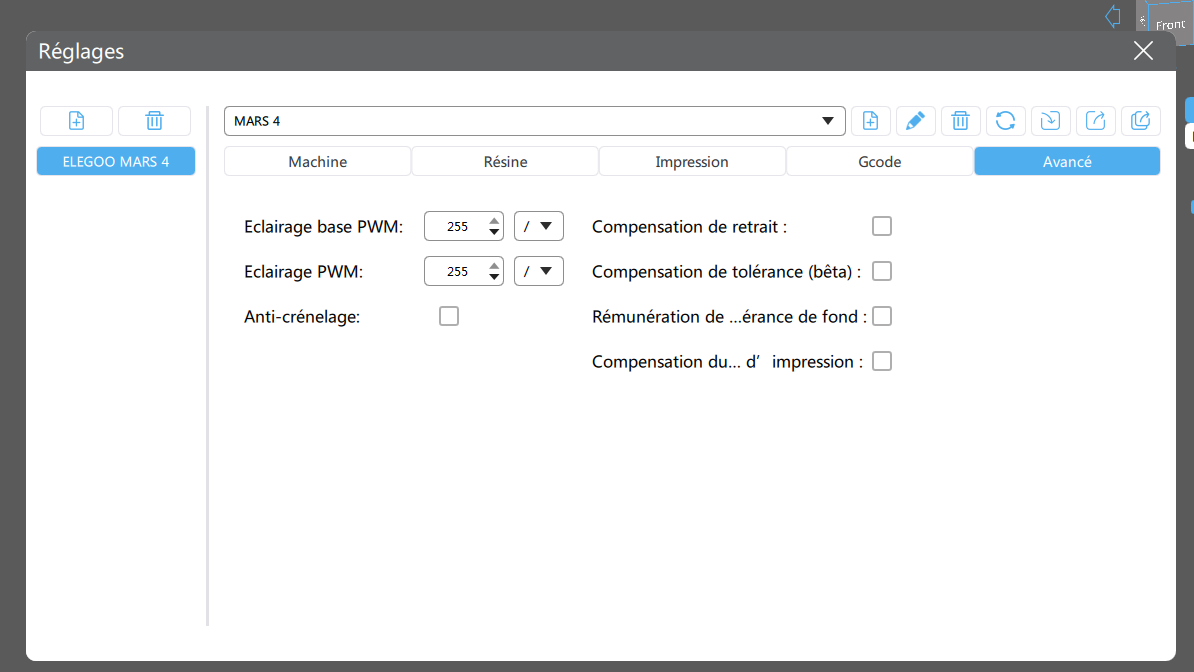
Task: Export all profiles with stacked share icon
Action: pos(1140,121)
